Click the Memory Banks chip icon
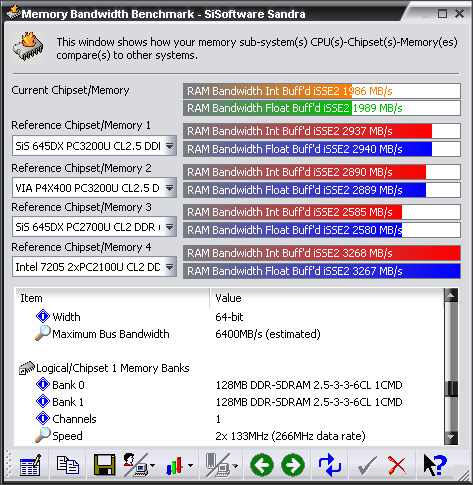This screenshot has width=473, height=485. pos(27,368)
